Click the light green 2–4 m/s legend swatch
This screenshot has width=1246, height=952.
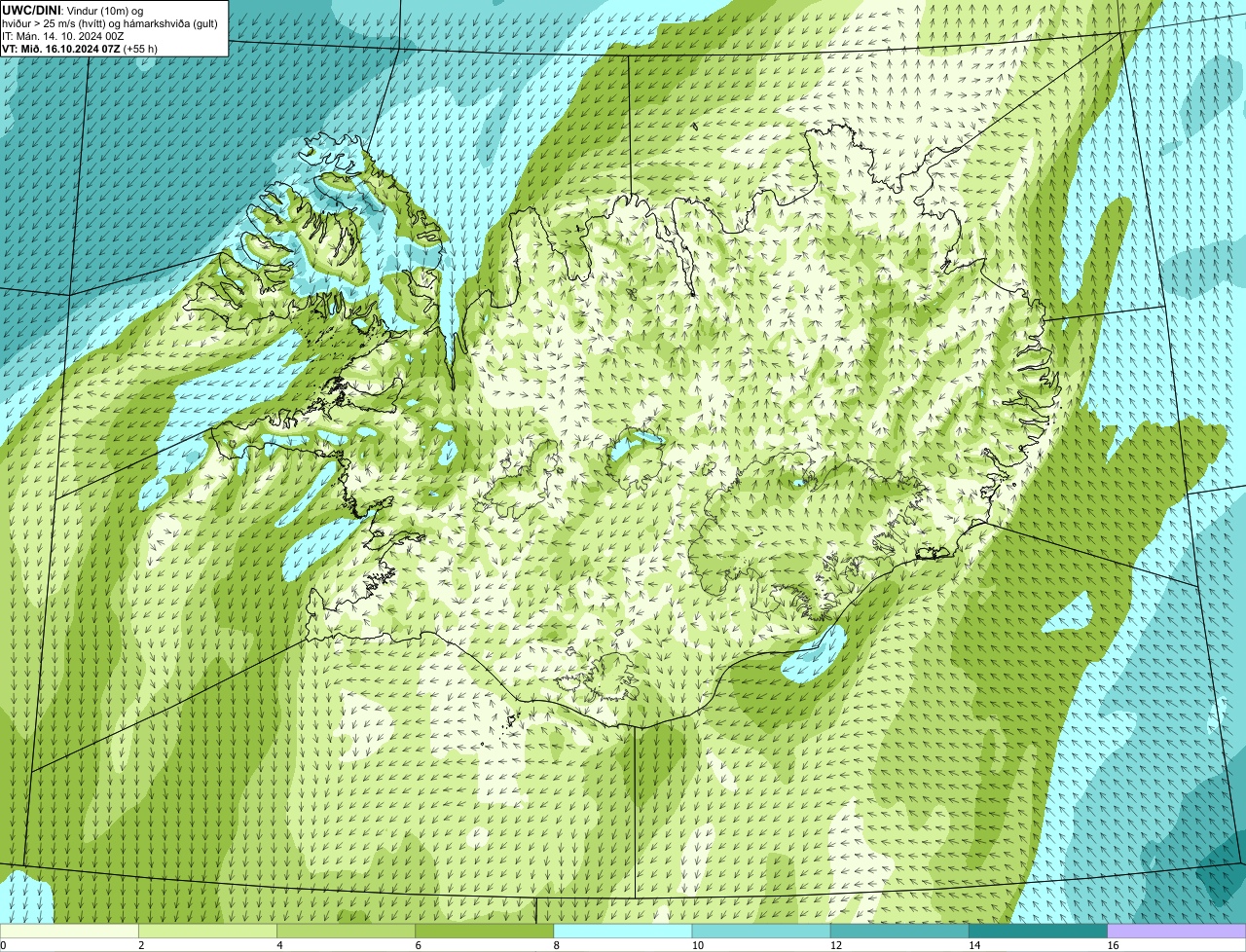point(207,932)
